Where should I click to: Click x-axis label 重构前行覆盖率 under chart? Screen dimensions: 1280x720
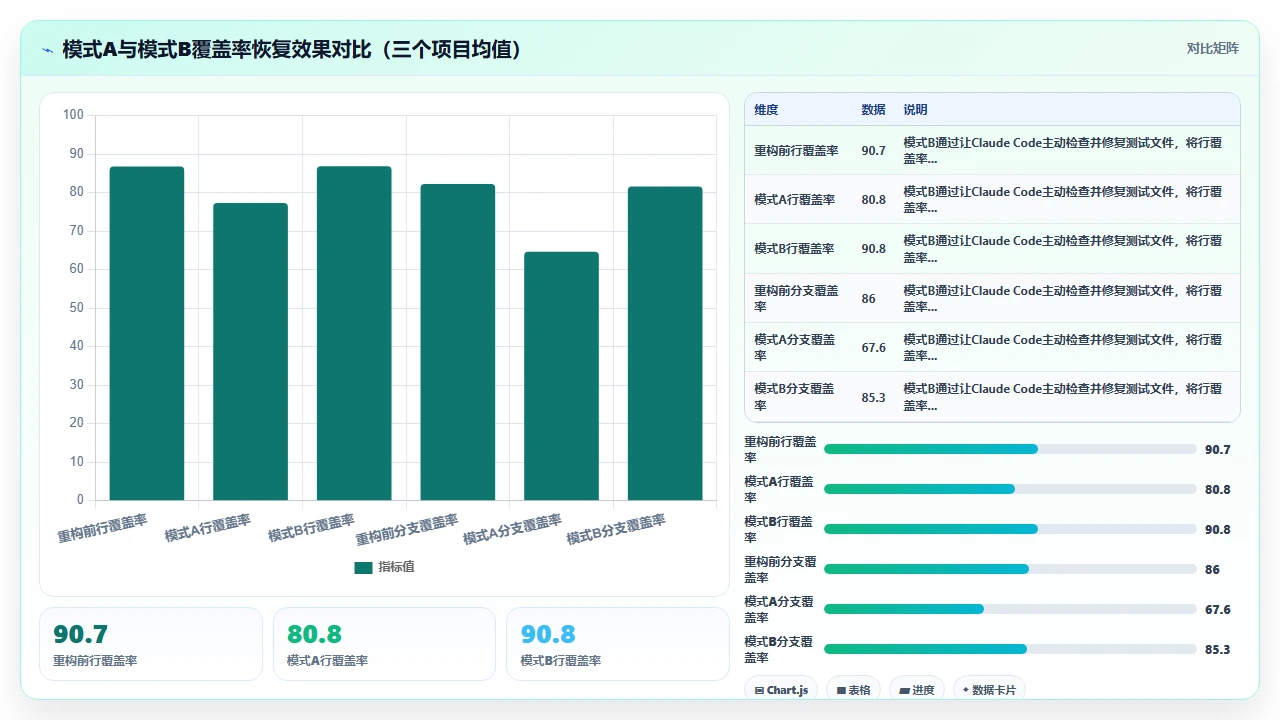pyautogui.click(x=102, y=528)
